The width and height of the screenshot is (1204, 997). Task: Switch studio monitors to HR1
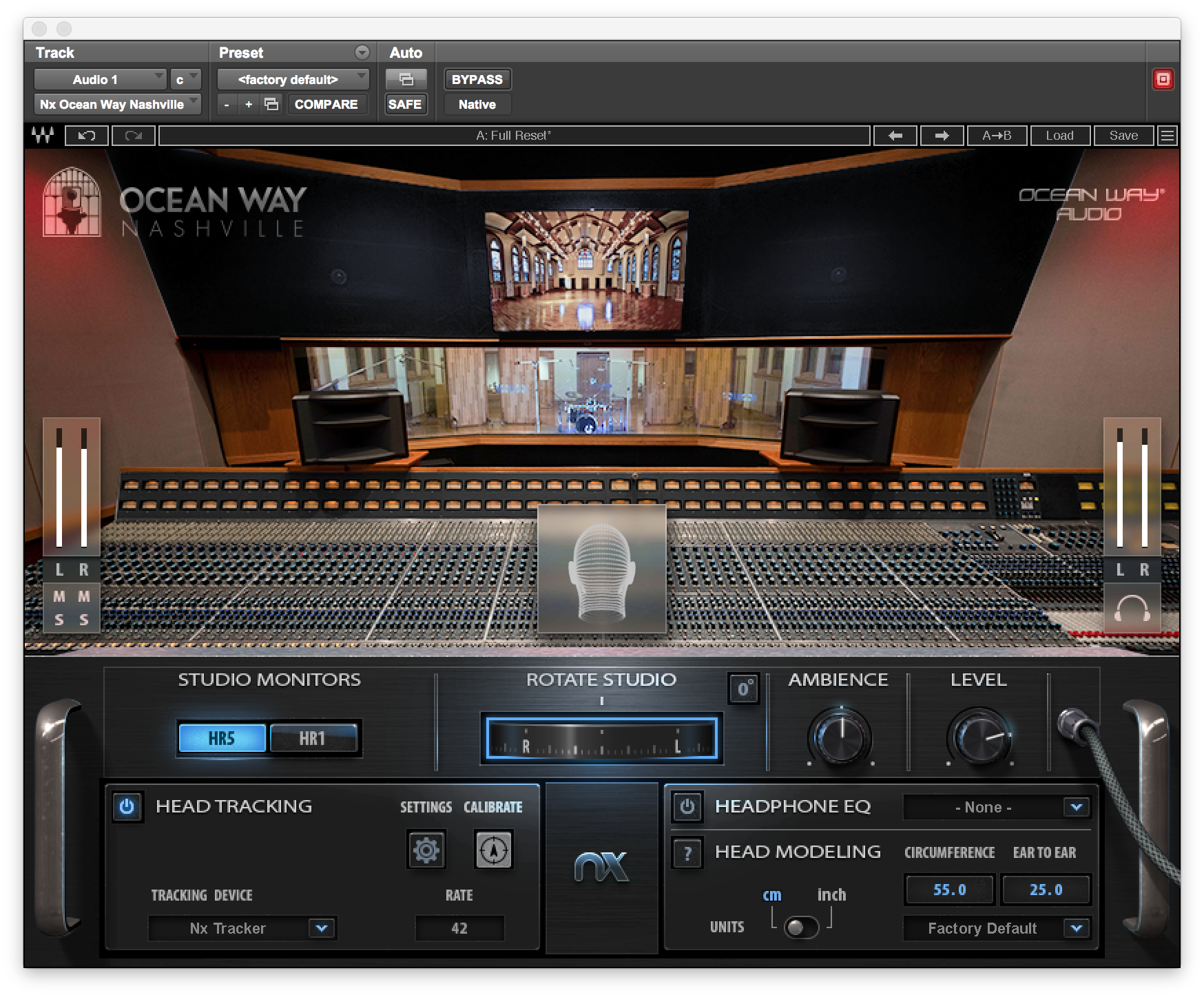coord(314,737)
